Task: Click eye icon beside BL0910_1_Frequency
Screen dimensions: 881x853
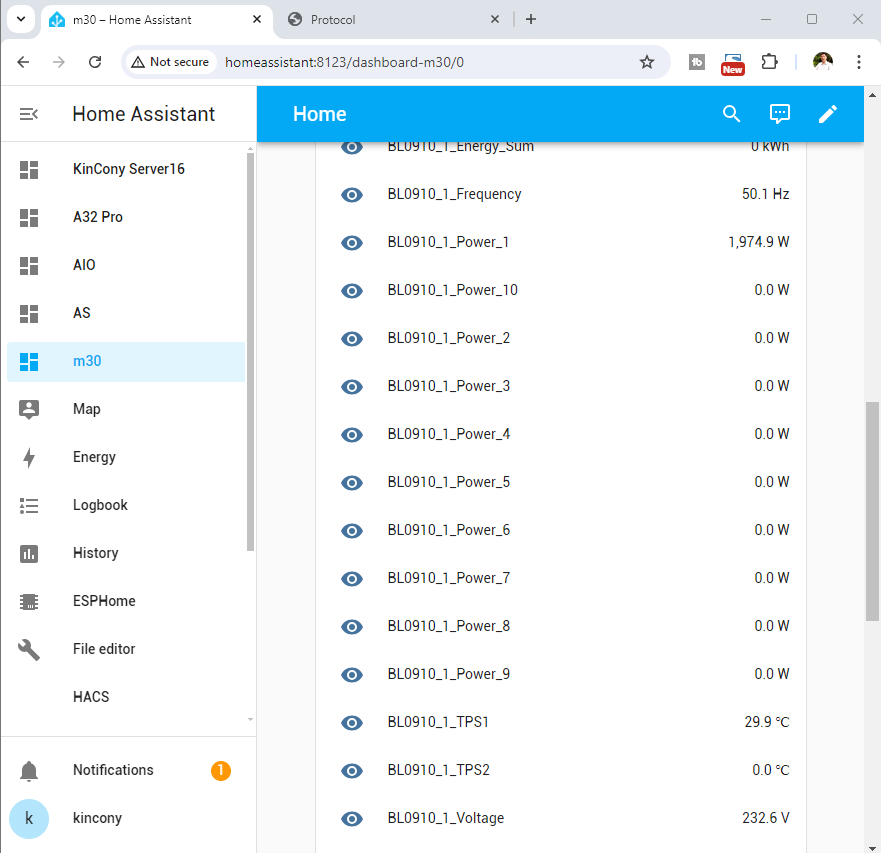Action: pyautogui.click(x=352, y=194)
